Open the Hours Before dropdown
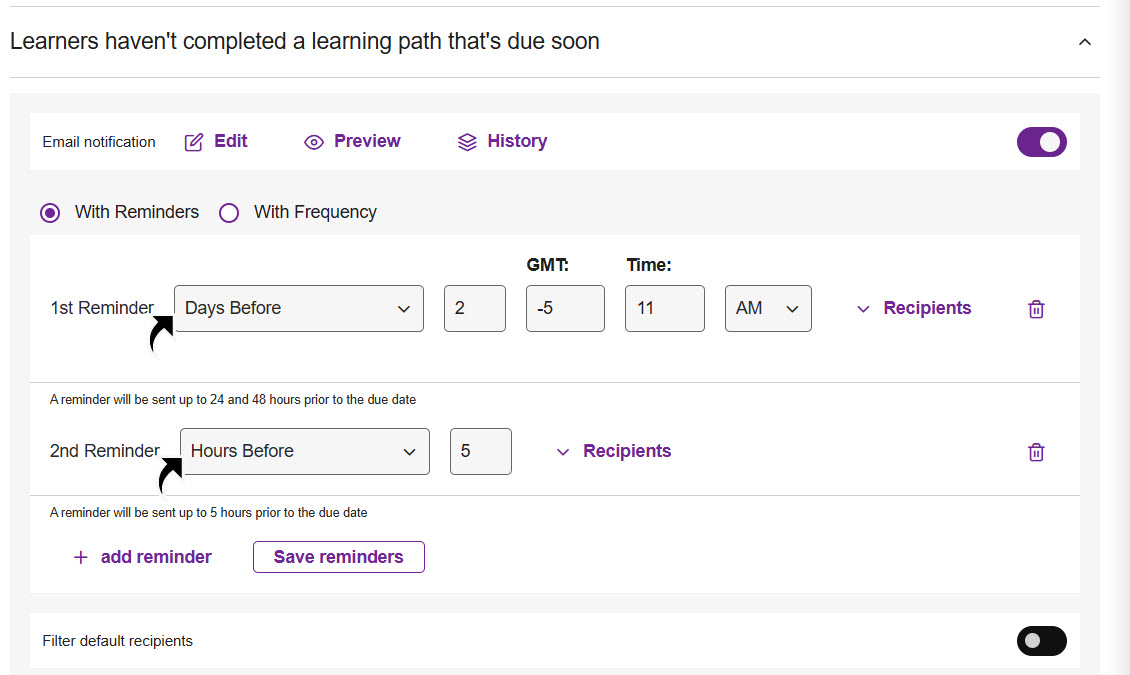The height and width of the screenshot is (675, 1130). pyautogui.click(x=304, y=451)
